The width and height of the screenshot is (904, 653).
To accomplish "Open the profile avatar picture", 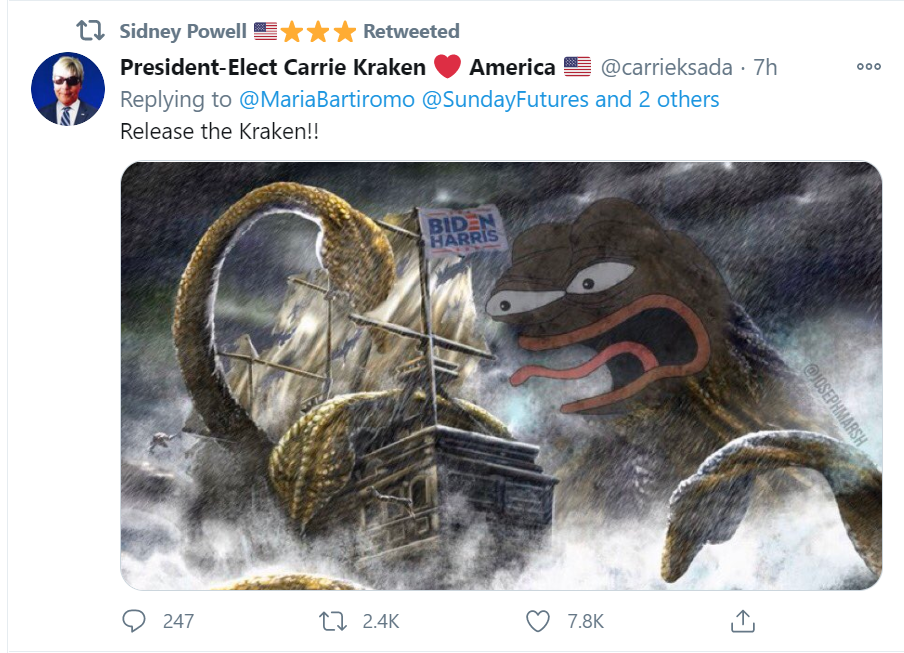I will (x=68, y=89).
